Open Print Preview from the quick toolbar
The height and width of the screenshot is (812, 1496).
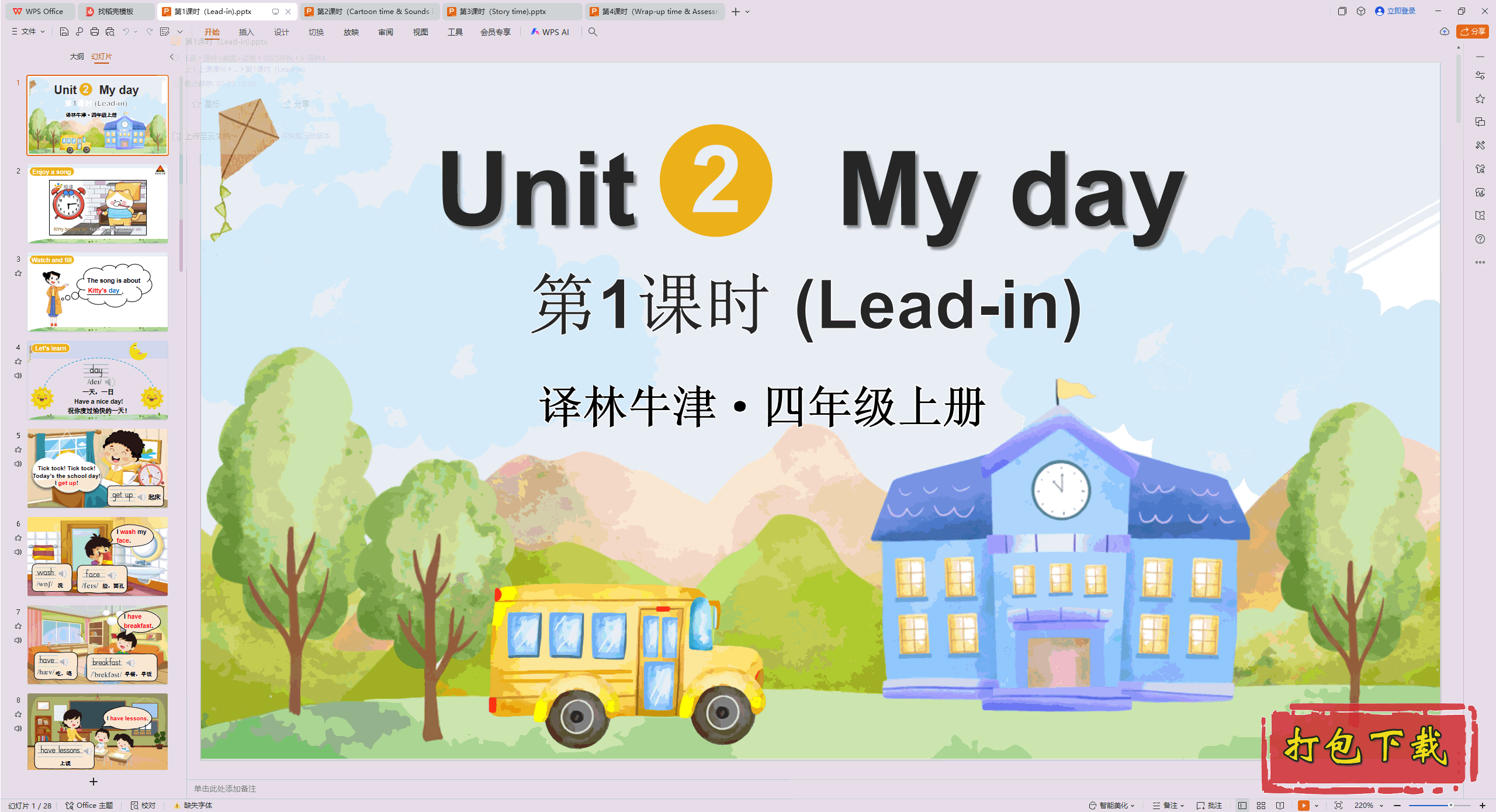[x=110, y=32]
